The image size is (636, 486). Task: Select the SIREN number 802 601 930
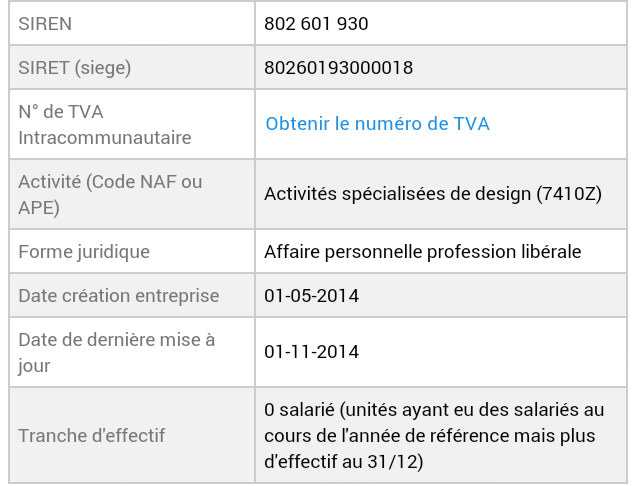[316, 24]
